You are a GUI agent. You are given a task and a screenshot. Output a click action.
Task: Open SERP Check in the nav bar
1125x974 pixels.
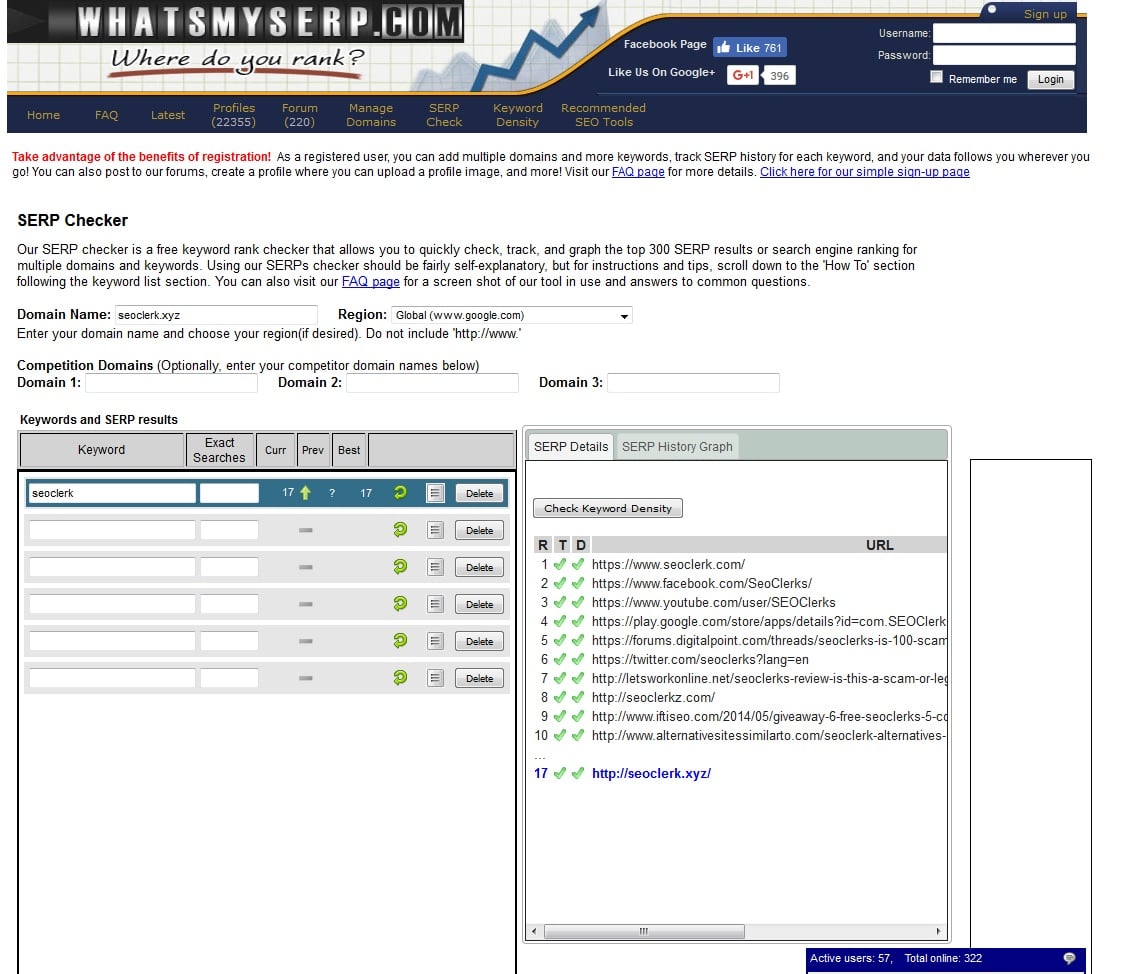[x=444, y=115]
